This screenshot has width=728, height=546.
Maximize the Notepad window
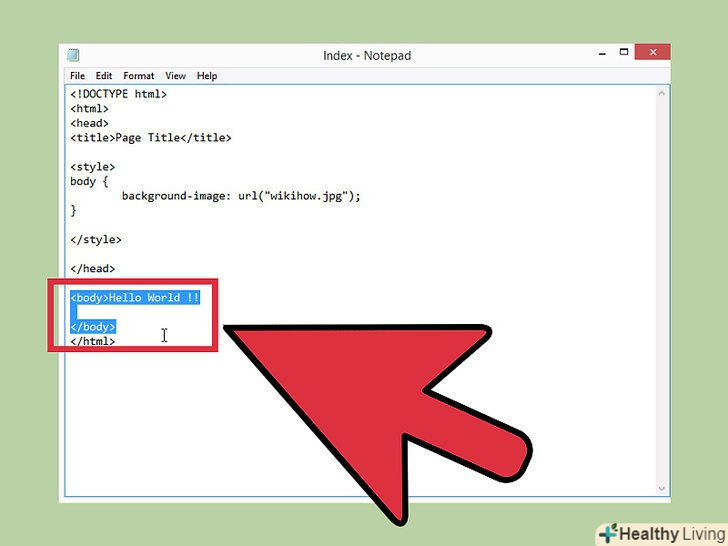[624, 52]
